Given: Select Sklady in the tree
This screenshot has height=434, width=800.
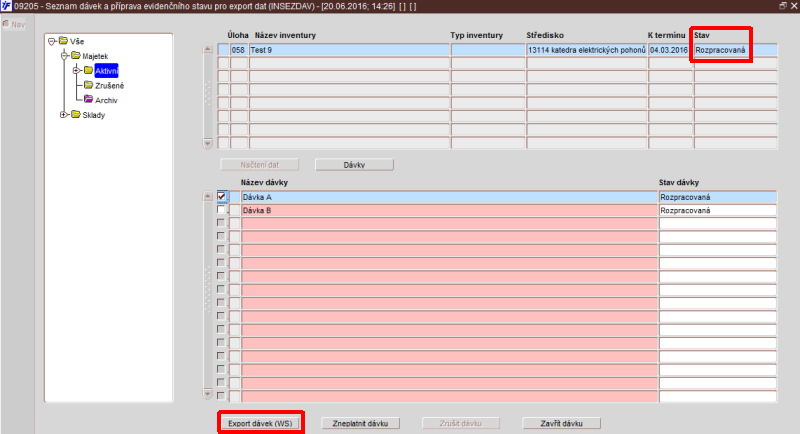Looking at the screenshot, I should click(x=93, y=115).
